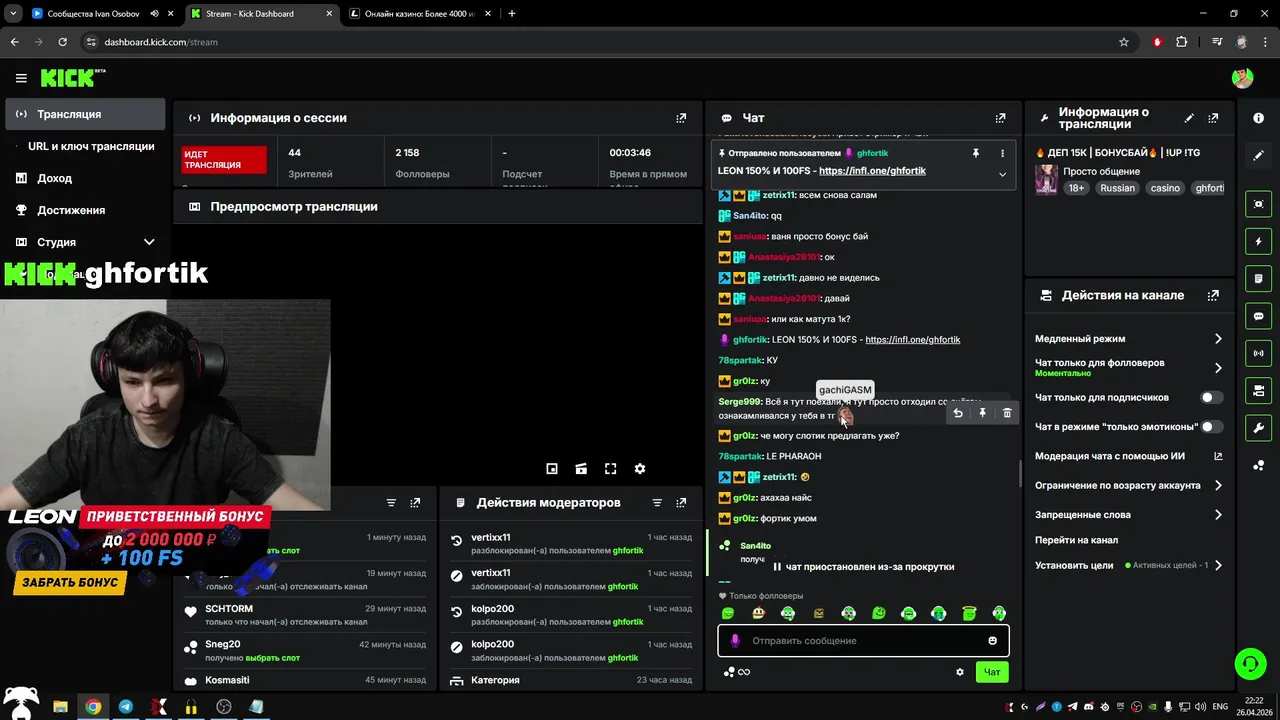This screenshot has height=720, width=1280.
Task: Filter the activity feed list
Action: 391,503
